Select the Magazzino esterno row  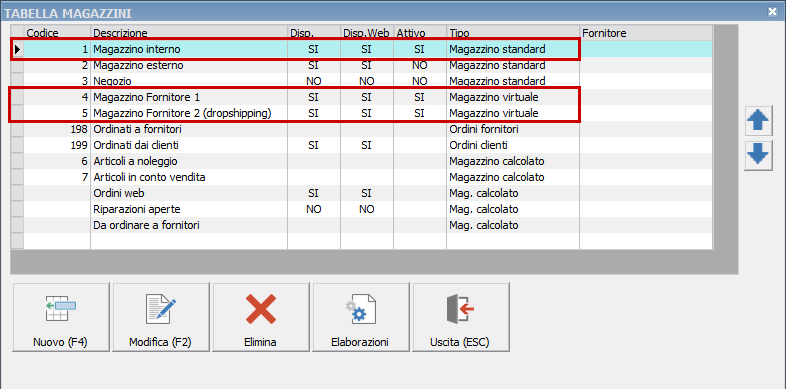point(361,66)
